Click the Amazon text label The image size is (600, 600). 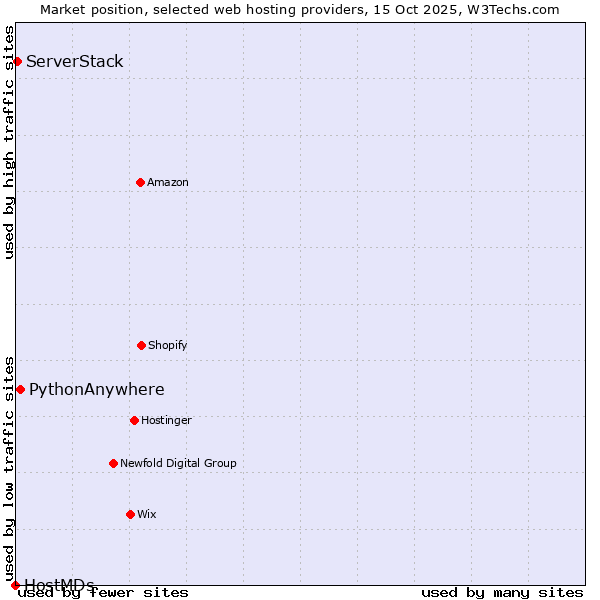168,182
